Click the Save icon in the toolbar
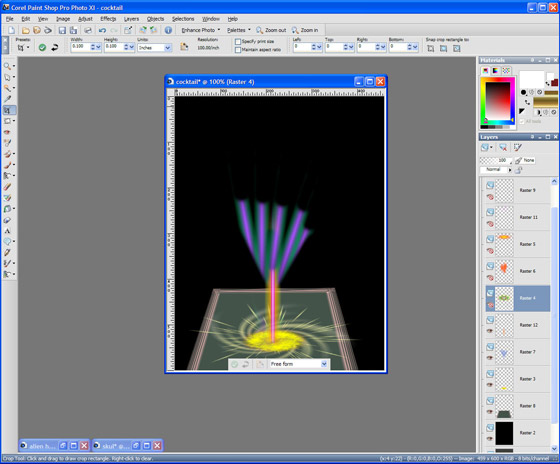 (x=62, y=30)
